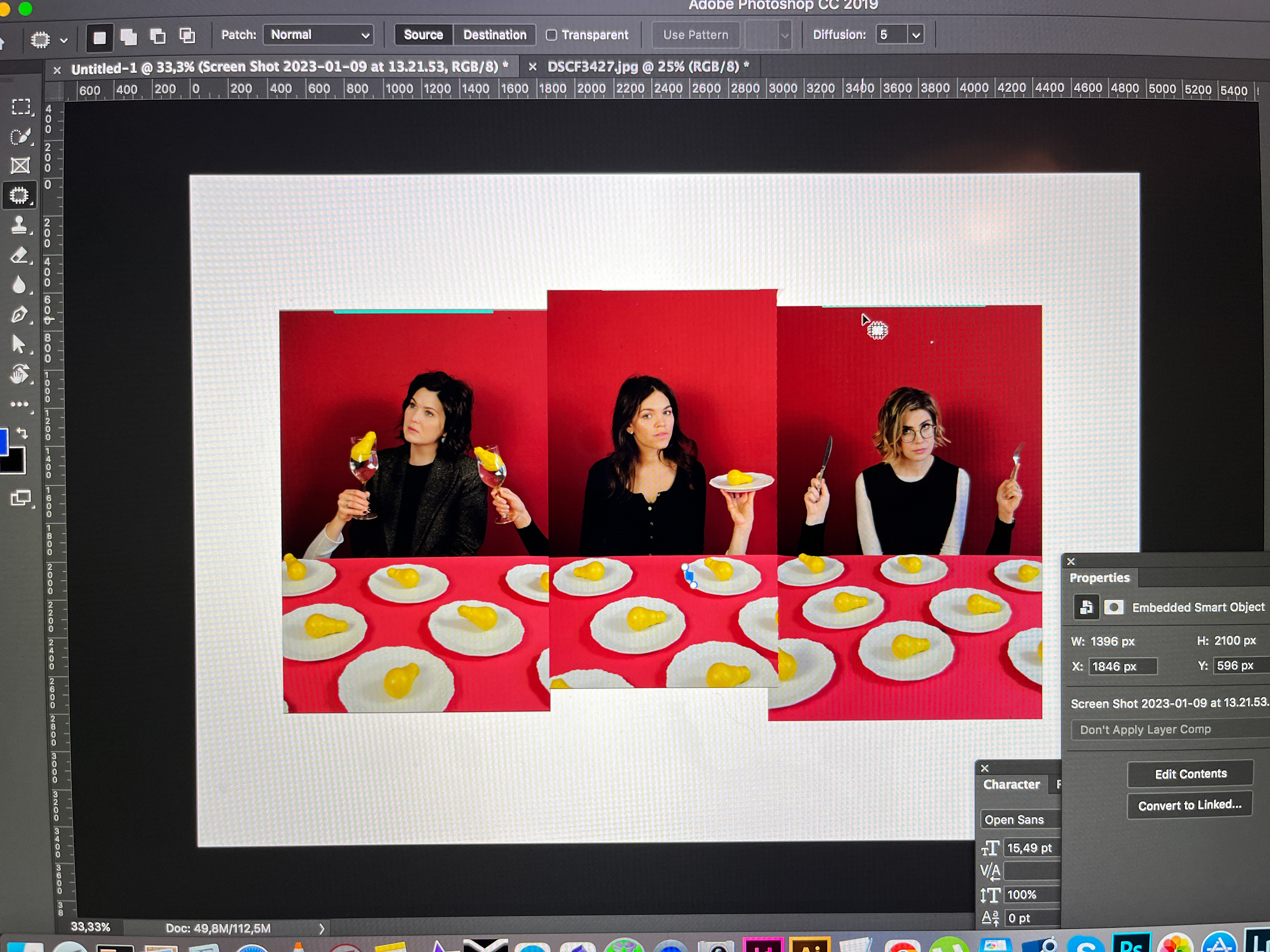Enable the Transparent checkbox

pyautogui.click(x=551, y=36)
